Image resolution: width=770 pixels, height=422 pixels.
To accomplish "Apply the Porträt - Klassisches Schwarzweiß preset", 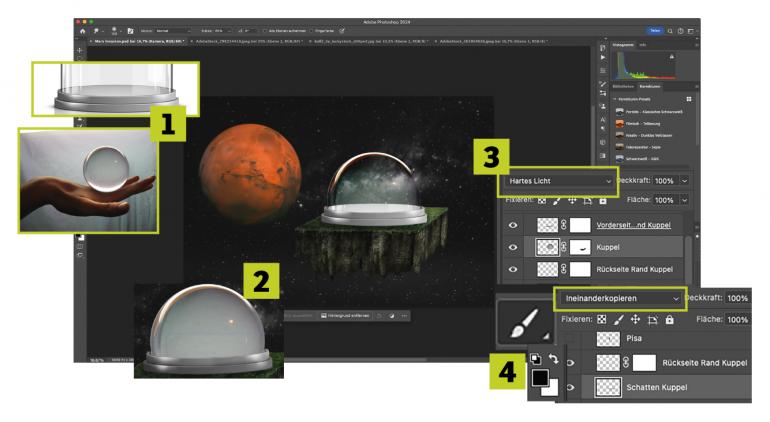I will [x=649, y=112].
